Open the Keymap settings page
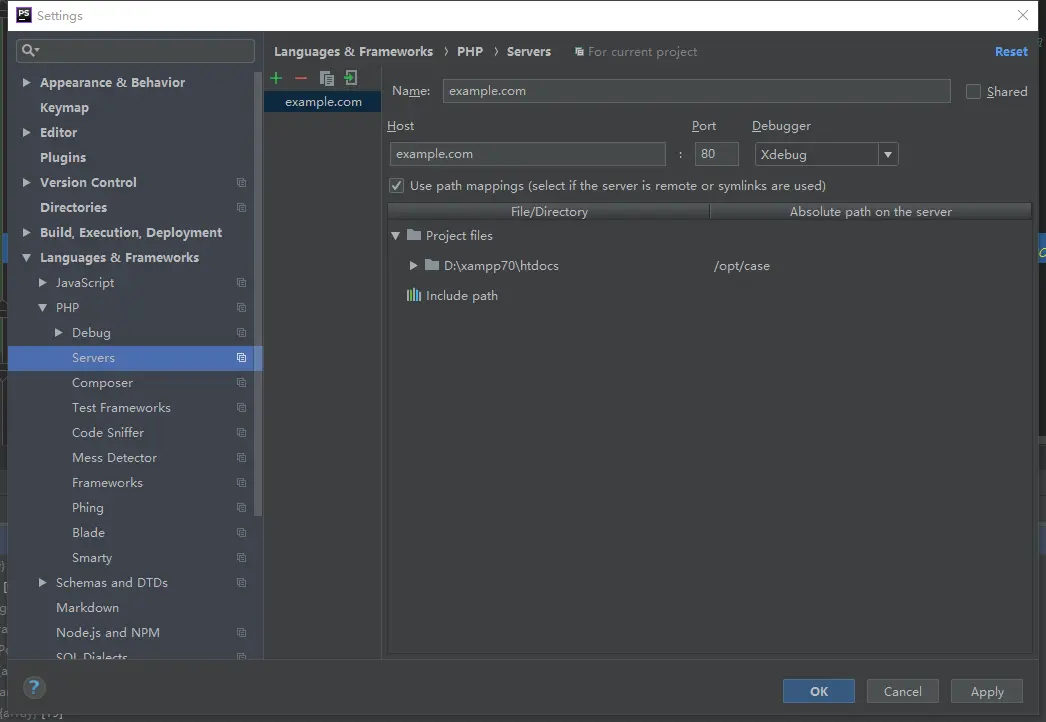The height and width of the screenshot is (722, 1046). tap(64, 107)
